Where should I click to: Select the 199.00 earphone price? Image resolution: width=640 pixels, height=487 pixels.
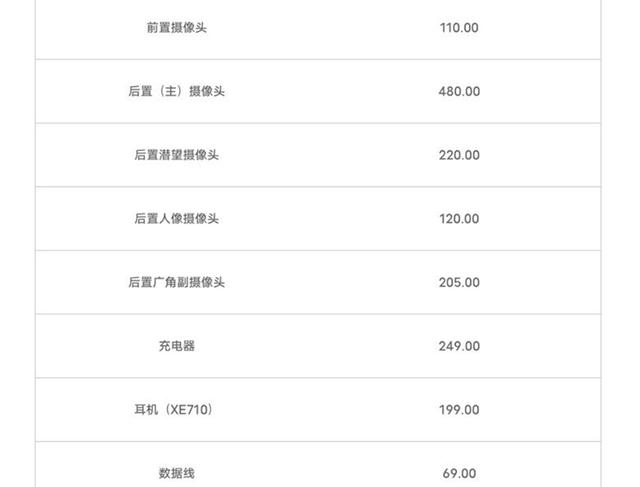[x=459, y=410]
